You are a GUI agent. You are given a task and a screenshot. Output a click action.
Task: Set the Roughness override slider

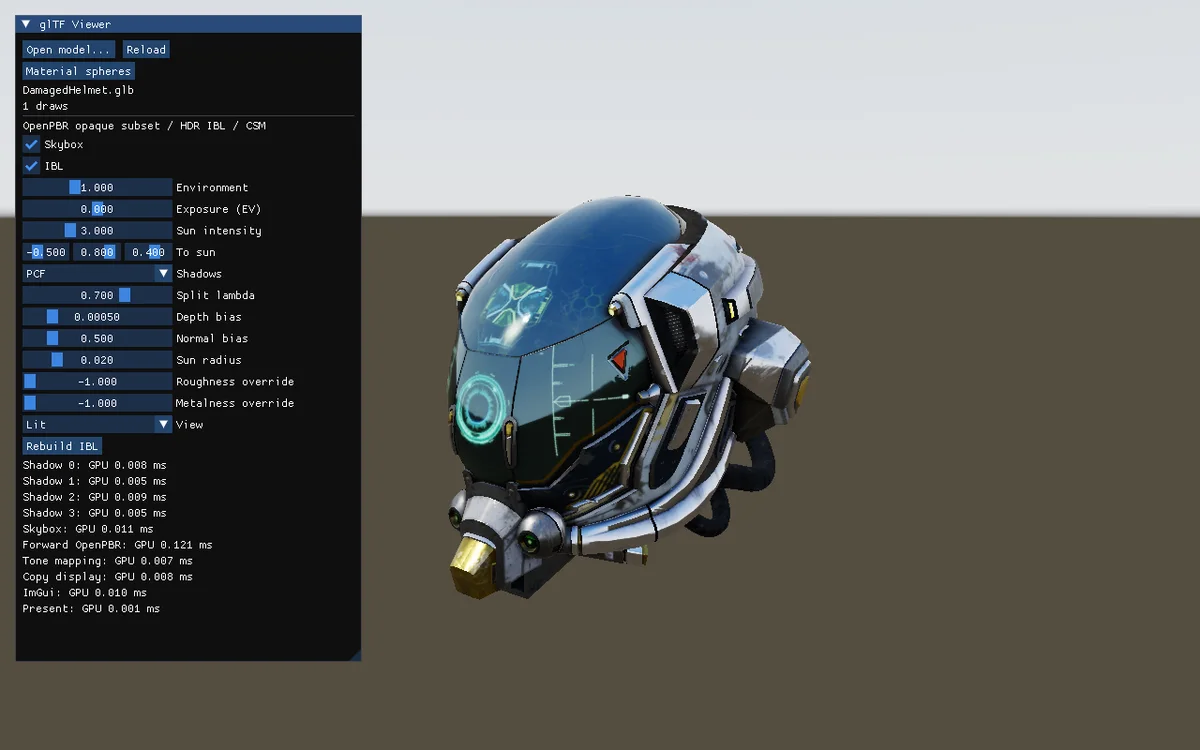pyautogui.click(x=97, y=382)
